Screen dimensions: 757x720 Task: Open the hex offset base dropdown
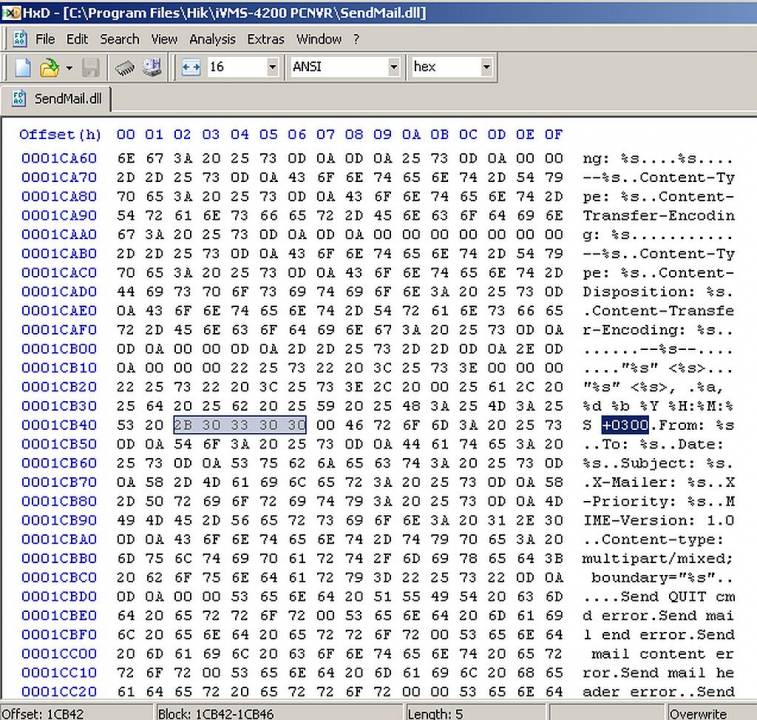tap(486, 67)
